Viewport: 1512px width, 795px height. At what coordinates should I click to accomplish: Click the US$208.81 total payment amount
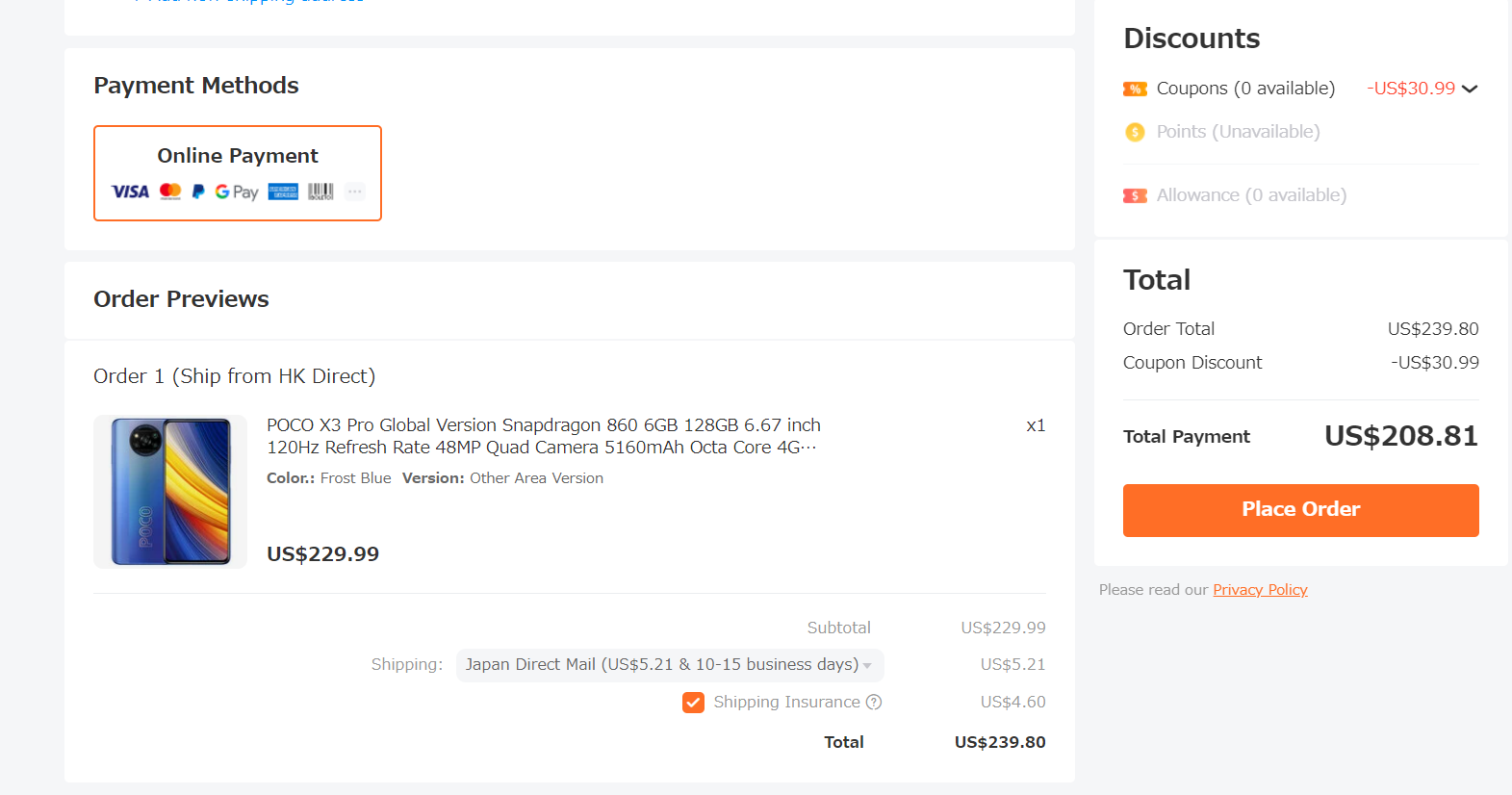click(1401, 436)
